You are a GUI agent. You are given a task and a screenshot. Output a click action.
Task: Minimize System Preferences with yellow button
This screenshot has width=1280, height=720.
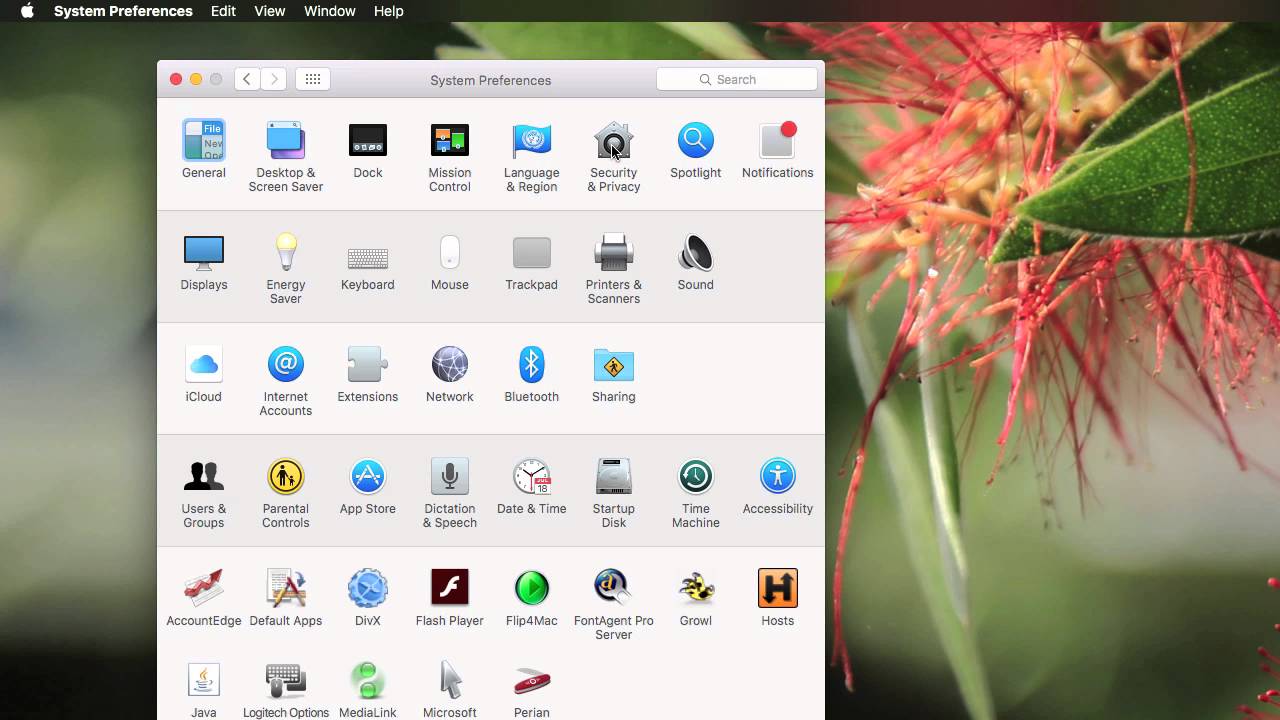click(196, 79)
